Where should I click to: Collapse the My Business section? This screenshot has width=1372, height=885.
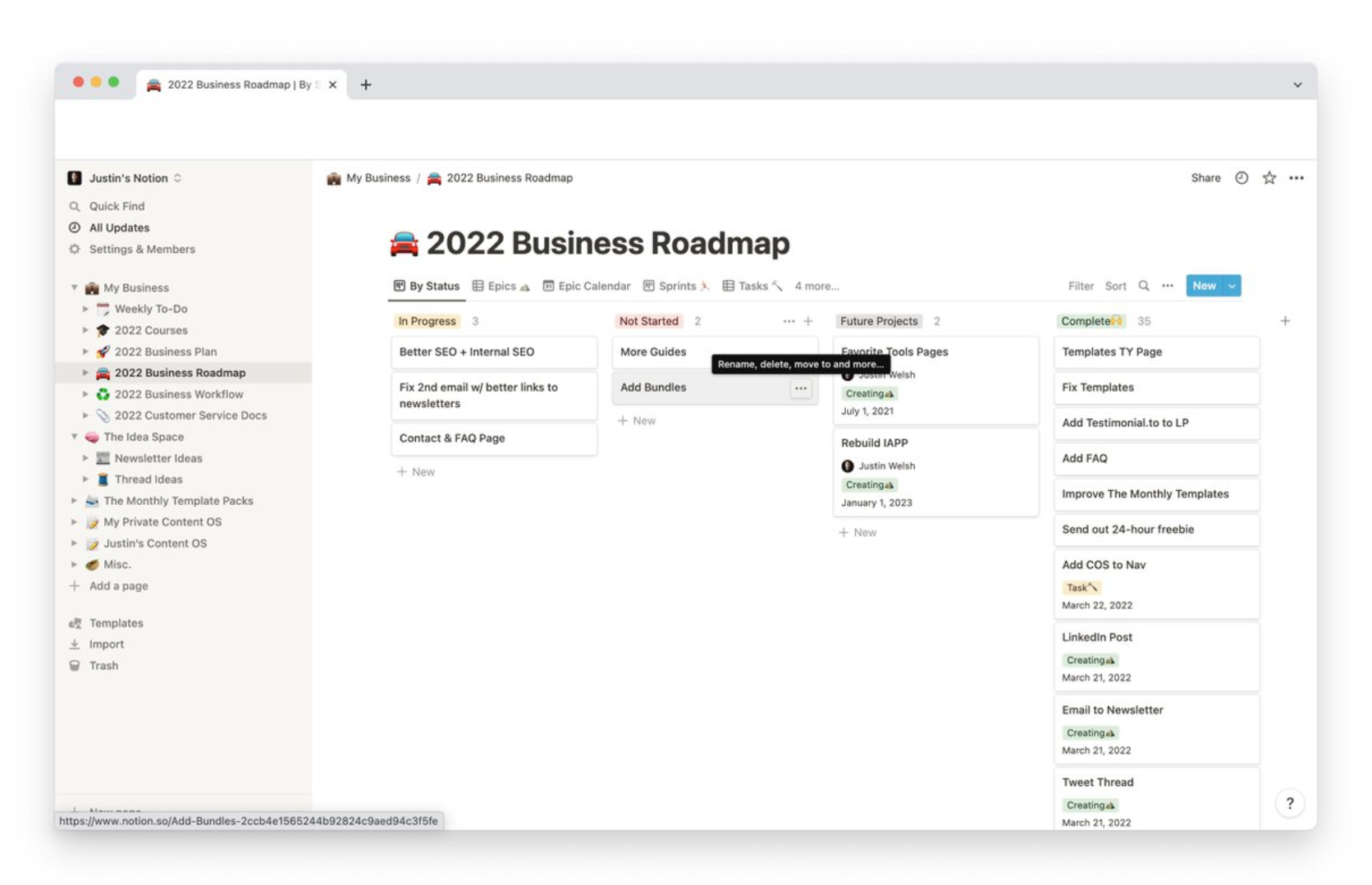click(x=74, y=287)
